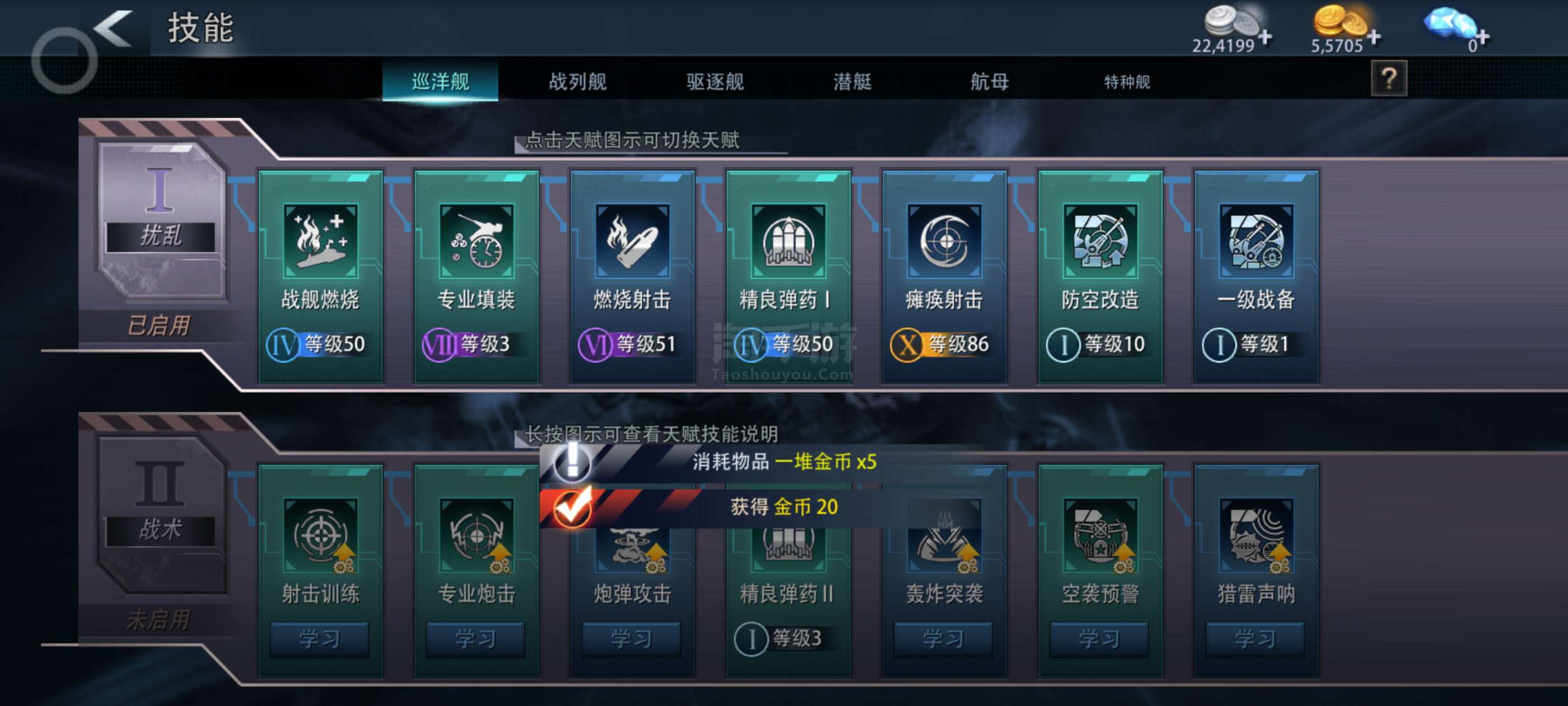This screenshot has height=706, width=1568.
Task: Go back using the arrow icon
Action: pyautogui.click(x=114, y=28)
